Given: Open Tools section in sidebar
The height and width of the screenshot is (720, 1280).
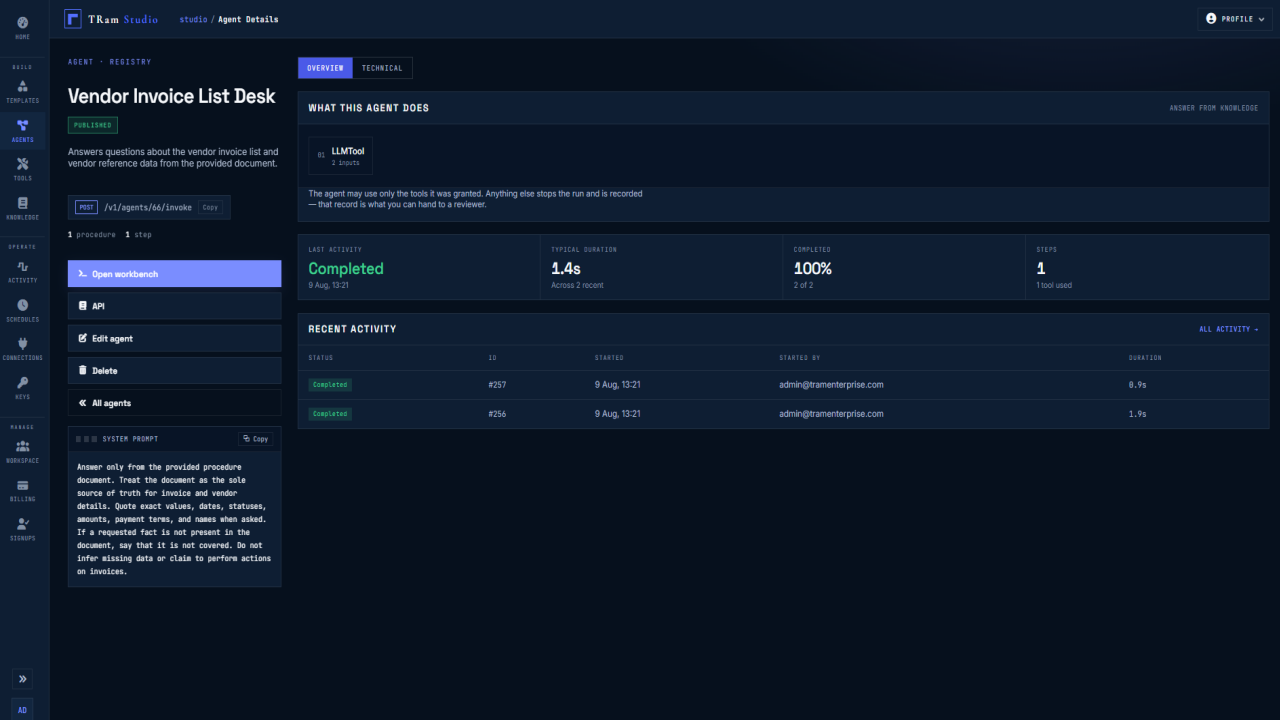Looking at the screenshot, I should click(x=22, y=169).
